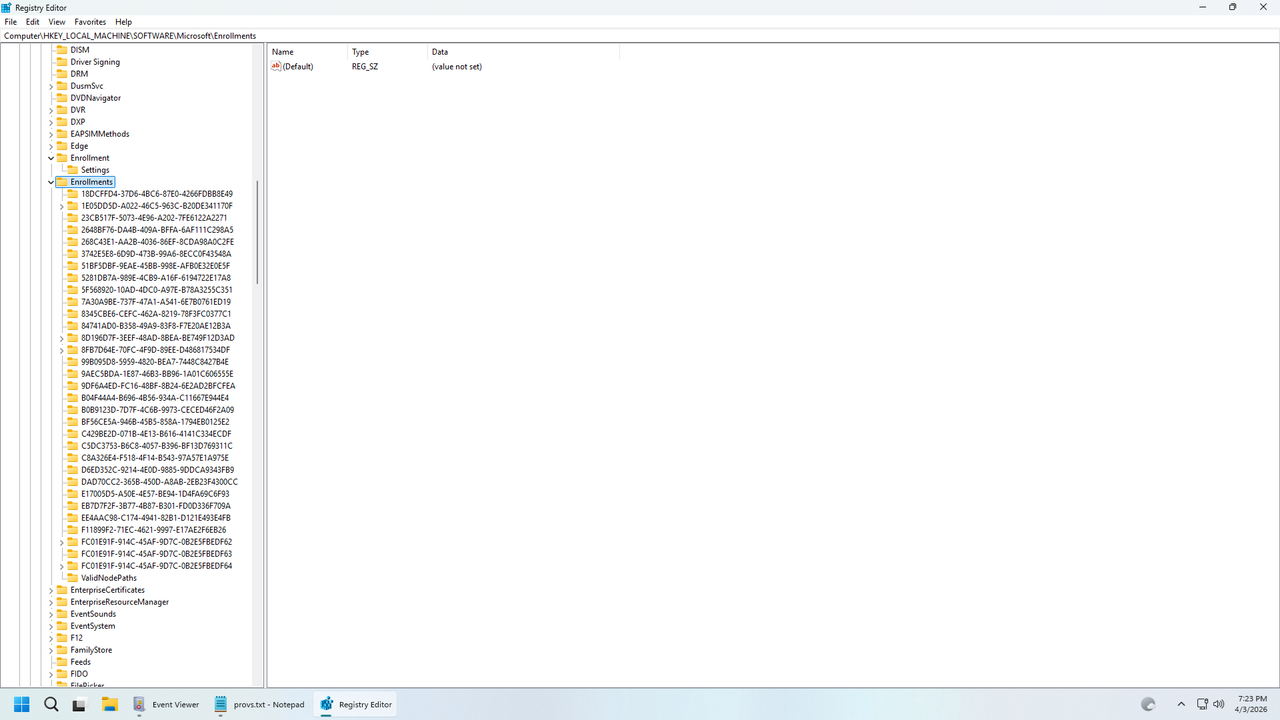Click the string value icon next to (Default)
1280x720 pixels.
[x=277, y=66]
